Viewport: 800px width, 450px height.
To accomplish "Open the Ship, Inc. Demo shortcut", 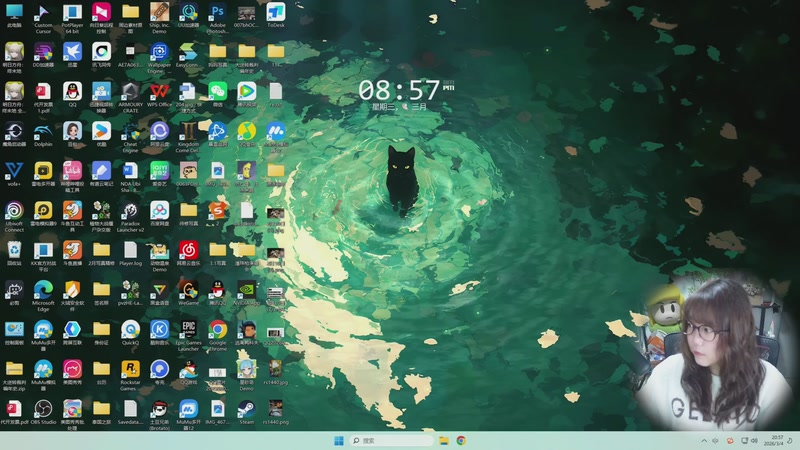I will (x=159, y=16).
